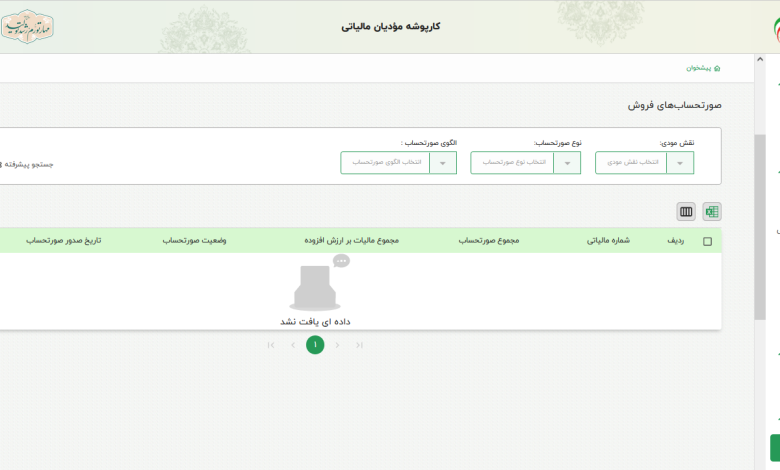Sort by شماره مالیاتی column header
The image size is (780, 470).
(608, 241)
